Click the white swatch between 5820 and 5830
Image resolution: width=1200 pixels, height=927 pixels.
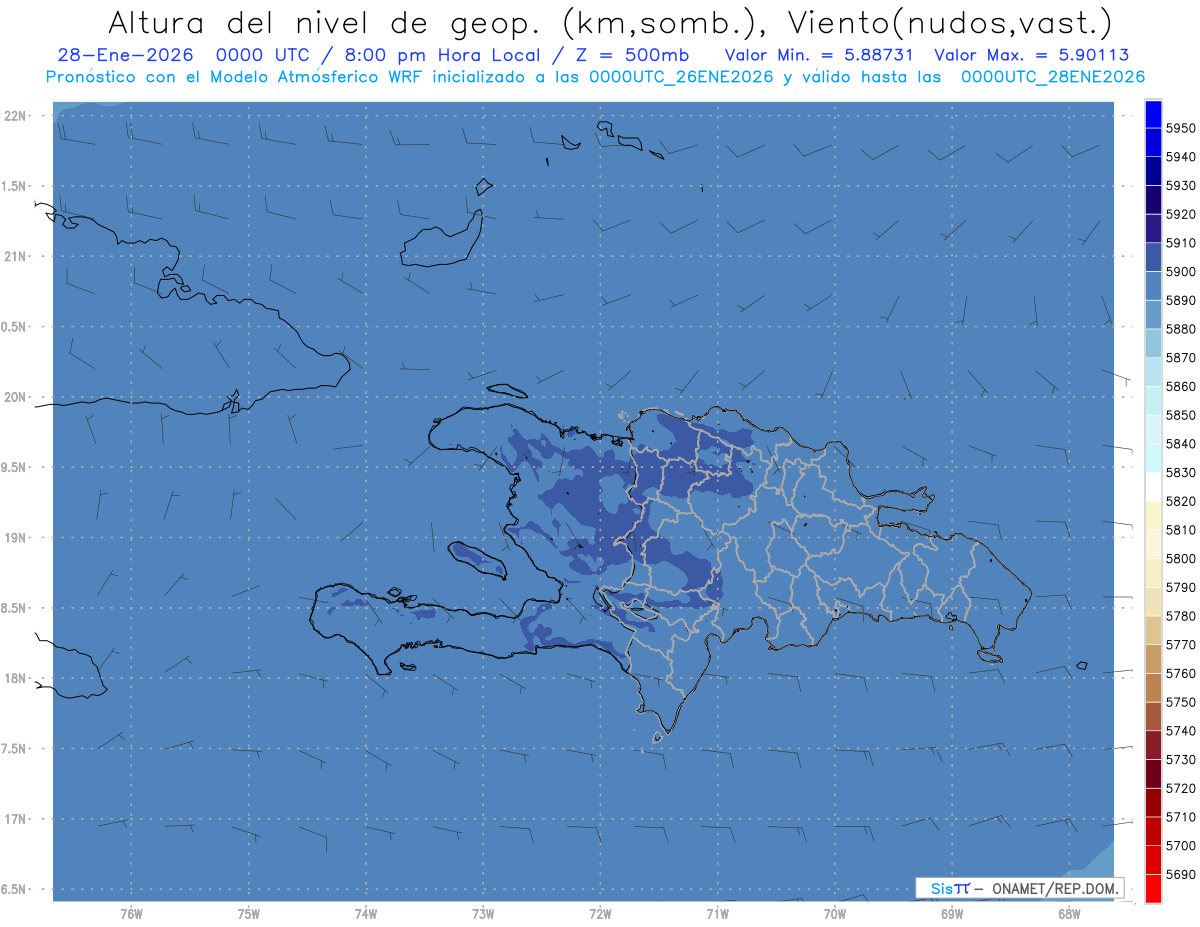[x=1153, y=487]
